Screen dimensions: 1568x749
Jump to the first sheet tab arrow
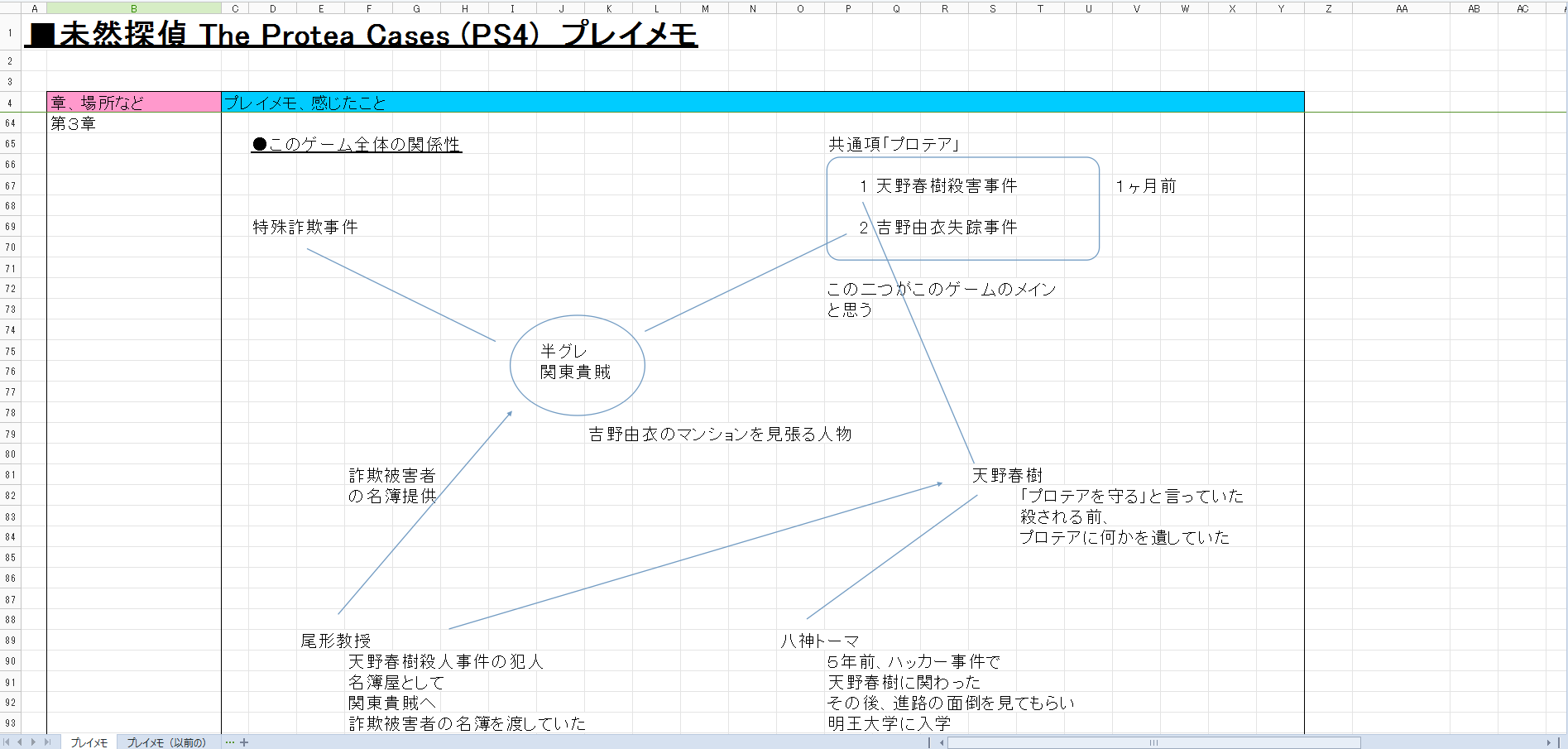click(x=7, y=742)
